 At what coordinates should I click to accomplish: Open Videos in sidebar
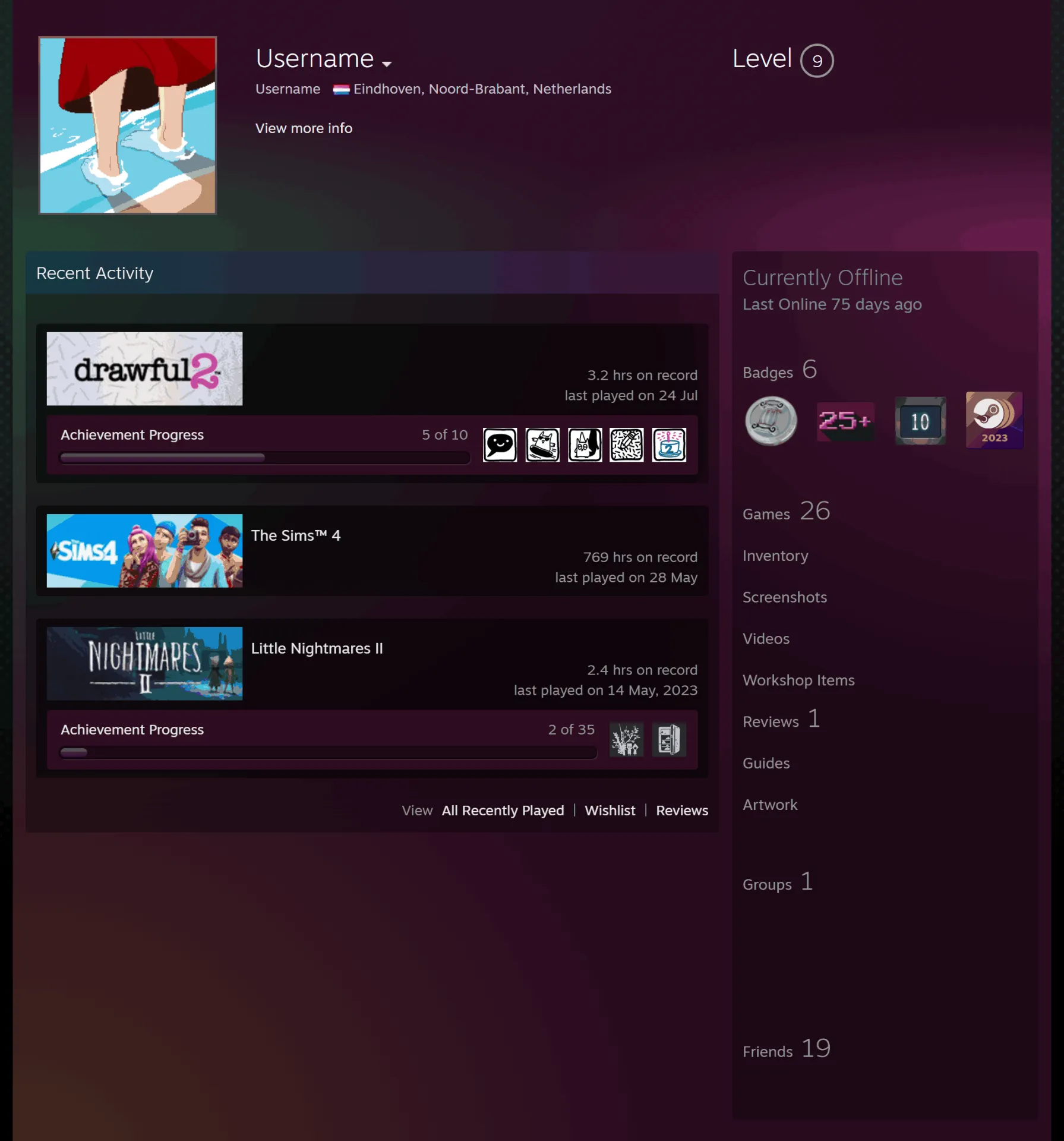coord(766,639)
